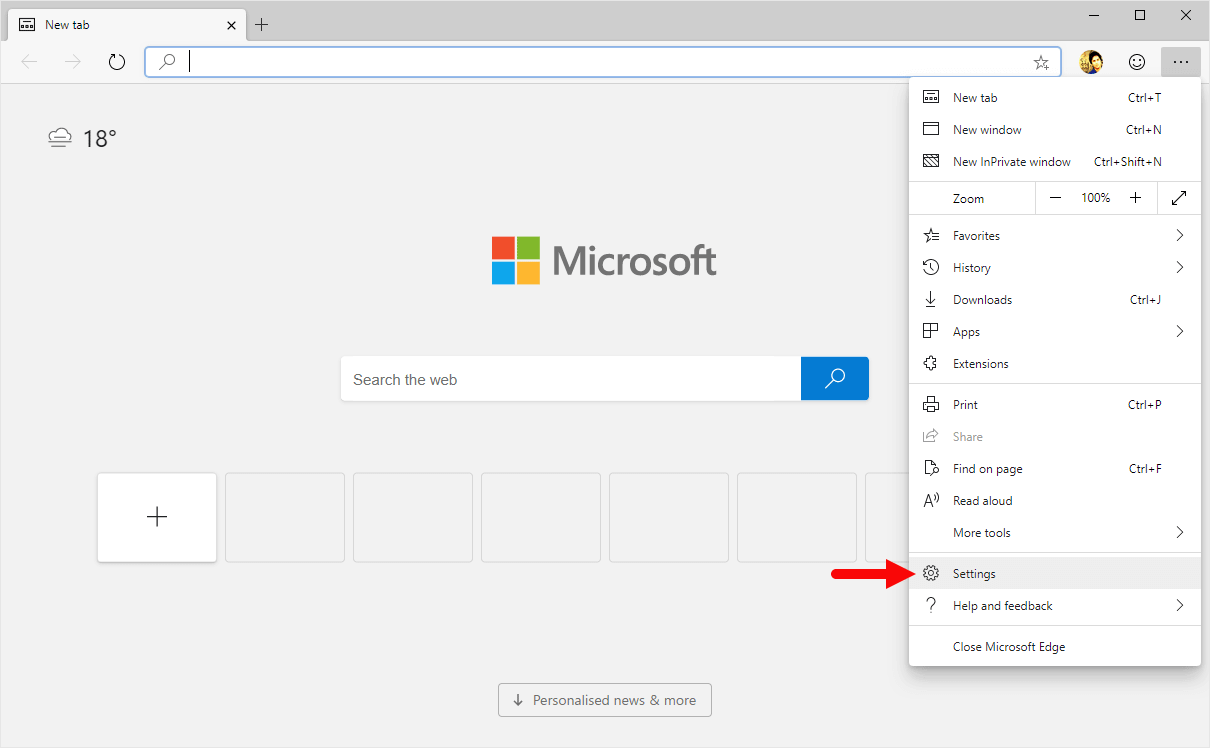Click the Find on page icon
The height and width of the screenshot is (748, 1210).
(x=931, y=468)
